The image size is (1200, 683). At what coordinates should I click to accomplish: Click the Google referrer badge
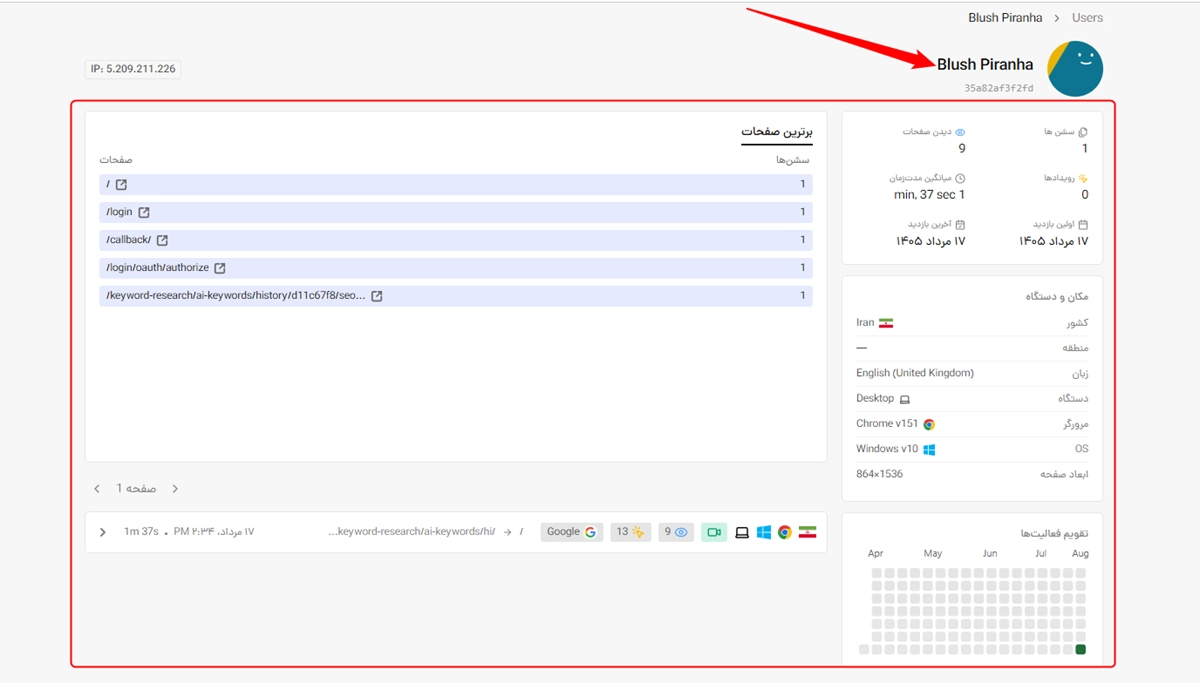tap(572, 532)
